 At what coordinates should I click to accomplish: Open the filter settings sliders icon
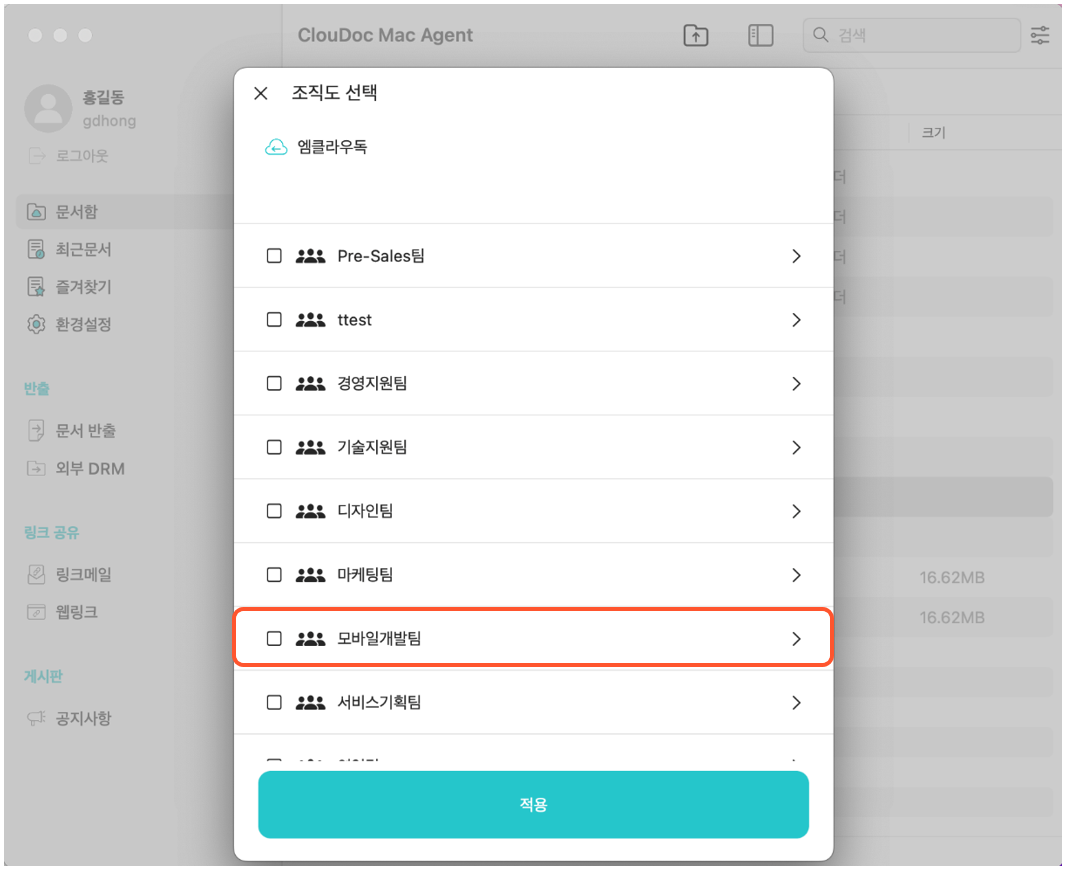(1039, 35)
